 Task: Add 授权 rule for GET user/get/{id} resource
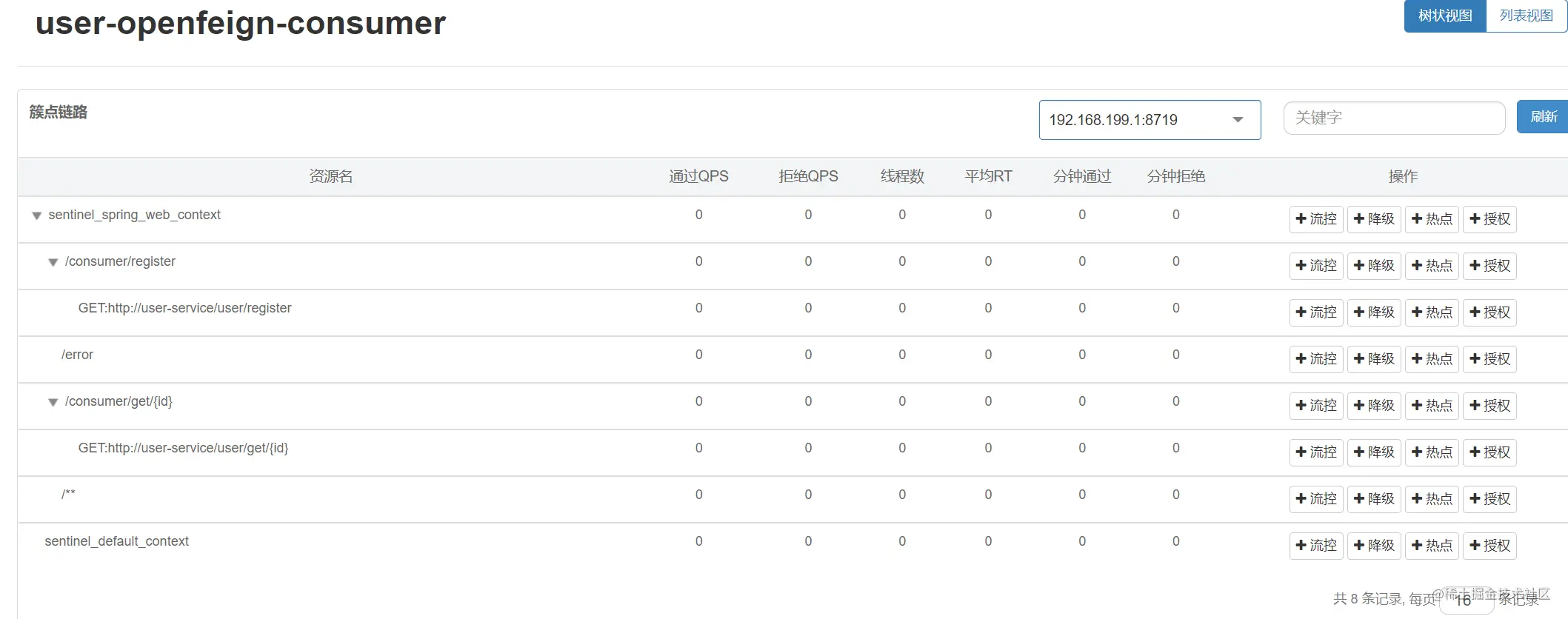[x=1489, y=452]
